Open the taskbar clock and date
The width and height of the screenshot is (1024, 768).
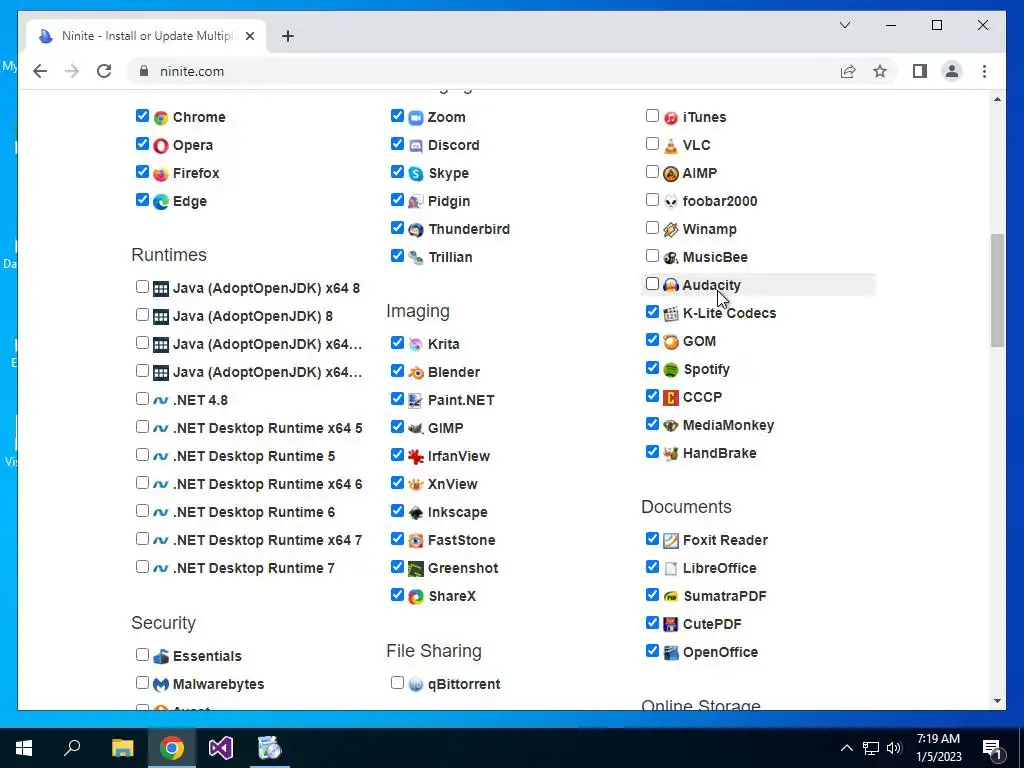(938, 748)
